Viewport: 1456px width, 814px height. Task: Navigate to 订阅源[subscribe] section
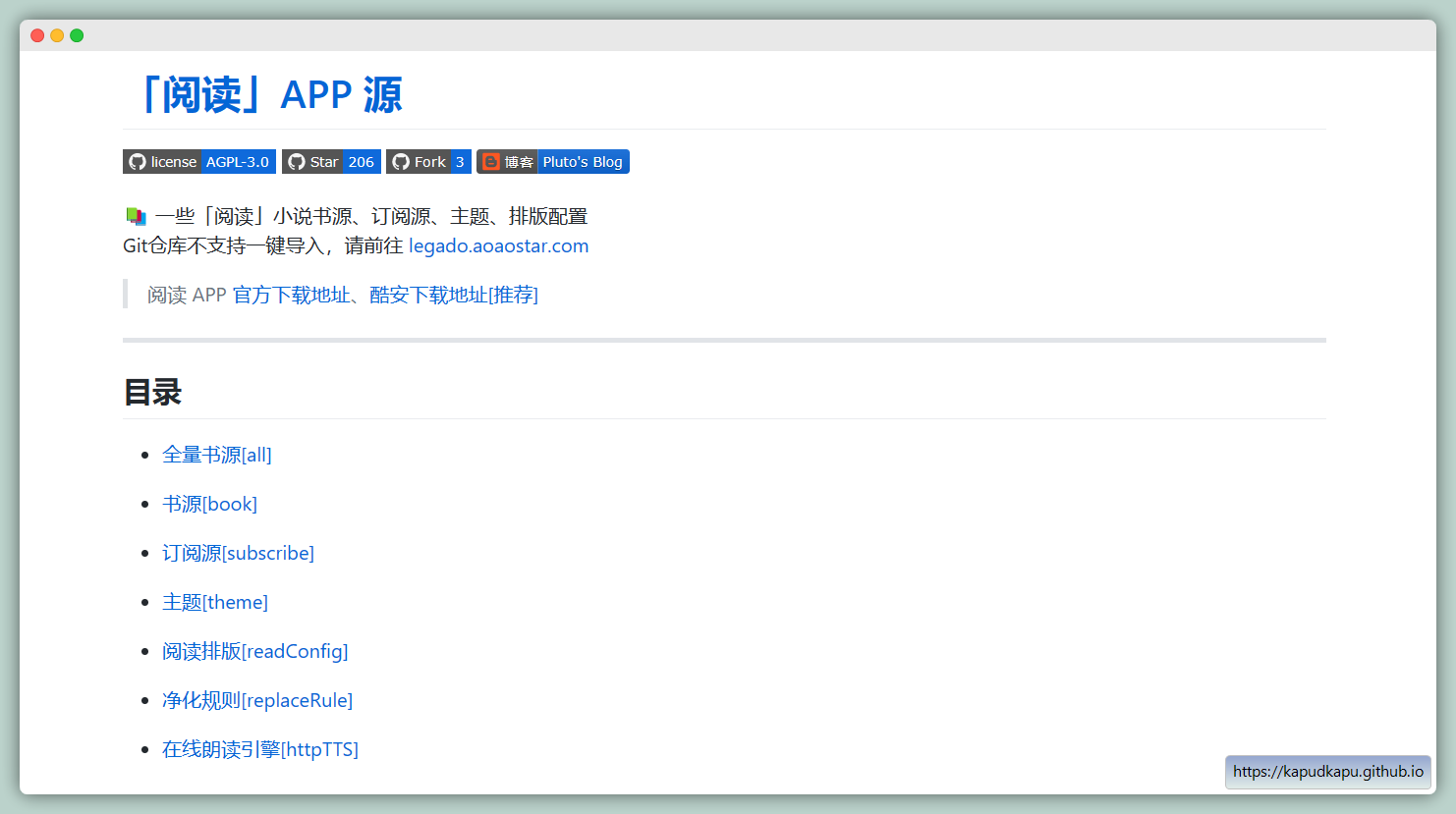point(238,553)
